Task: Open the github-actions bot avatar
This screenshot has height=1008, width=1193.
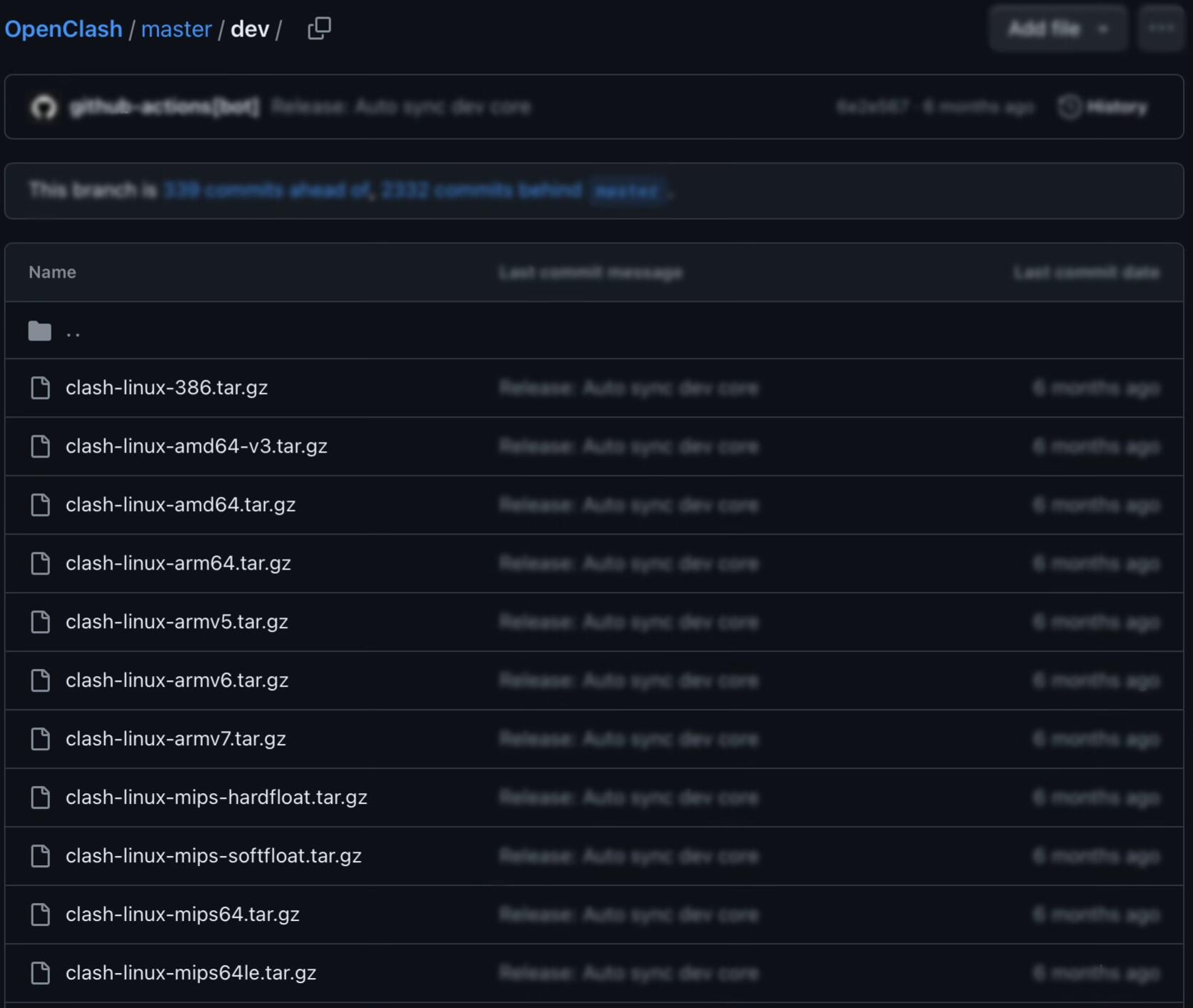Action: click(44, 107)
